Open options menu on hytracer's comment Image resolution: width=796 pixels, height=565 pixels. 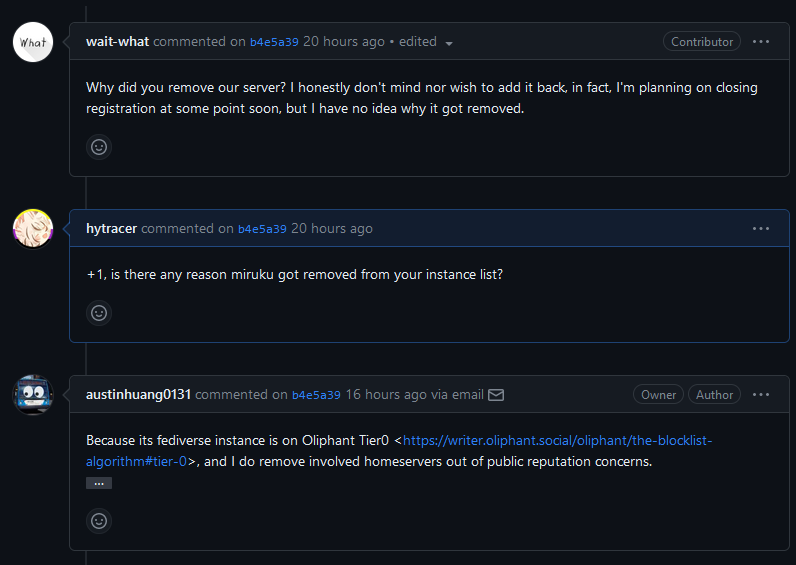(x=761, y=229)
